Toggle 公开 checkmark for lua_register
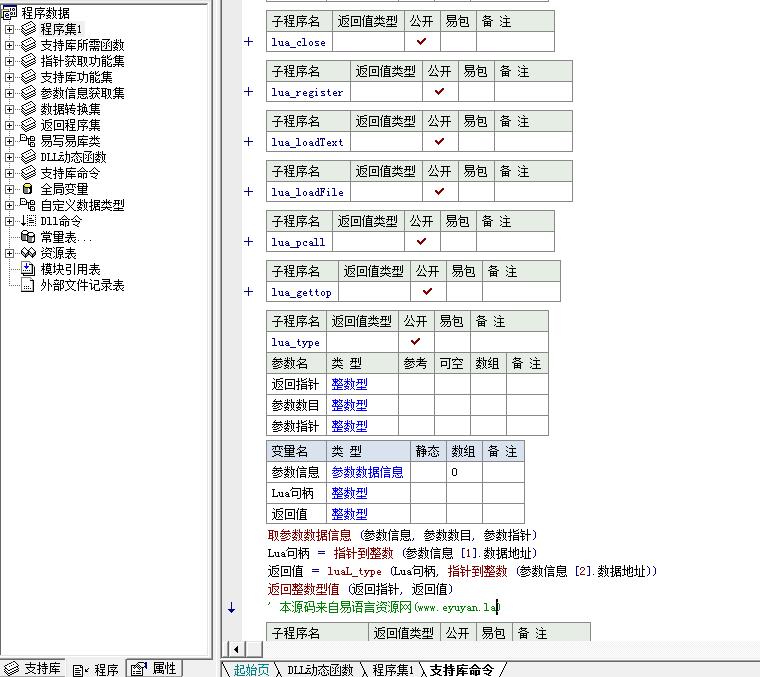 pyautogui.click(x=440, y=92)
